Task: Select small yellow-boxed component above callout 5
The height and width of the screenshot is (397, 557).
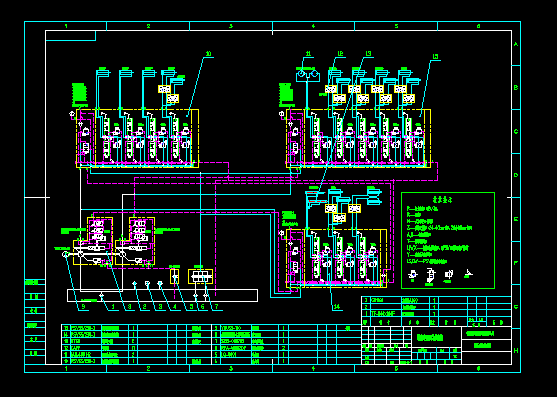Action: [174, 277]
